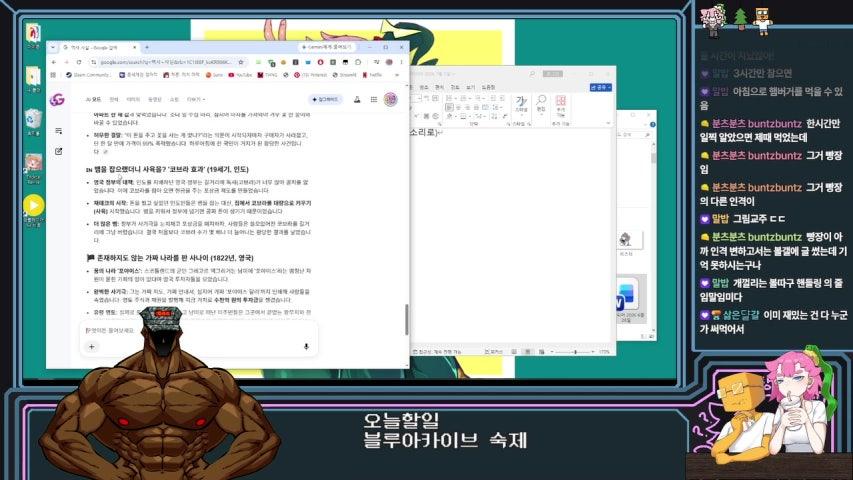
Task: Open Word 스타일 gallery button
Action: point(521,104)
